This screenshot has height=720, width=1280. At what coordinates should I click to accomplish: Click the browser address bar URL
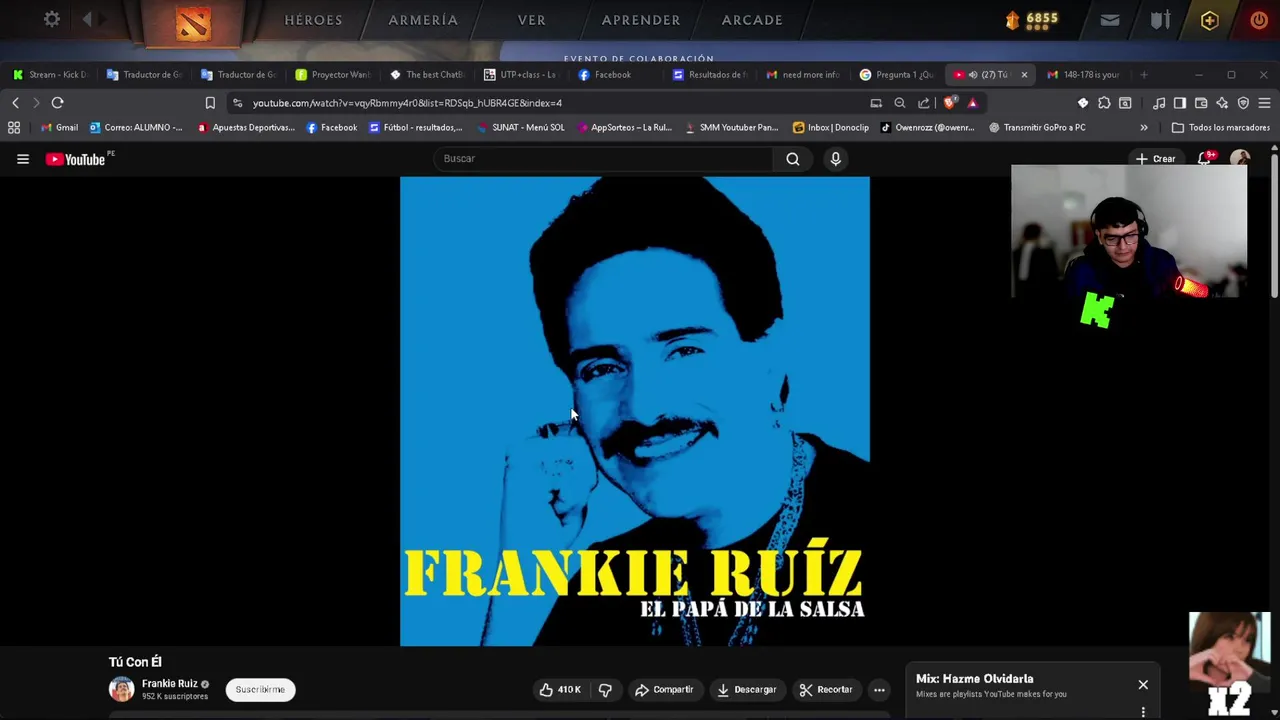(x=407, y=103)
